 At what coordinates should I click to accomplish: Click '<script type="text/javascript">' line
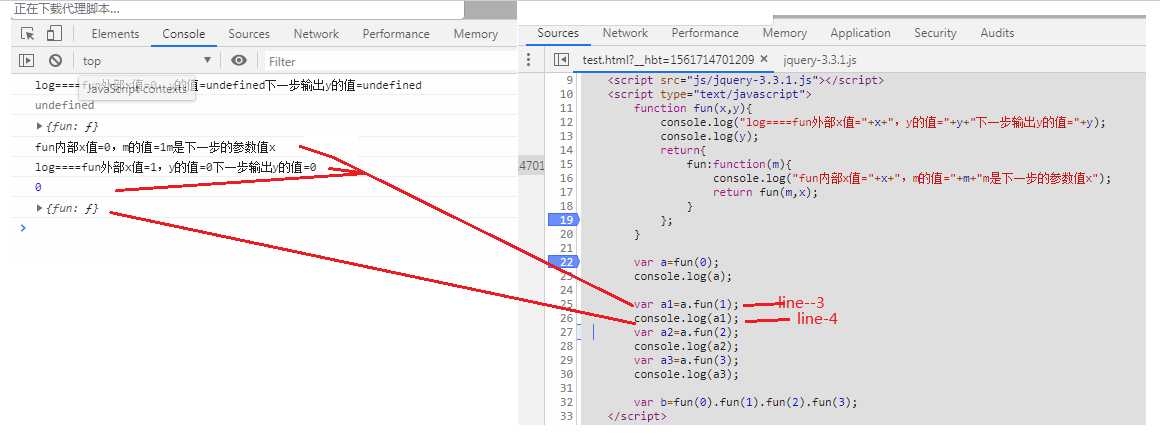click(709, 94)
